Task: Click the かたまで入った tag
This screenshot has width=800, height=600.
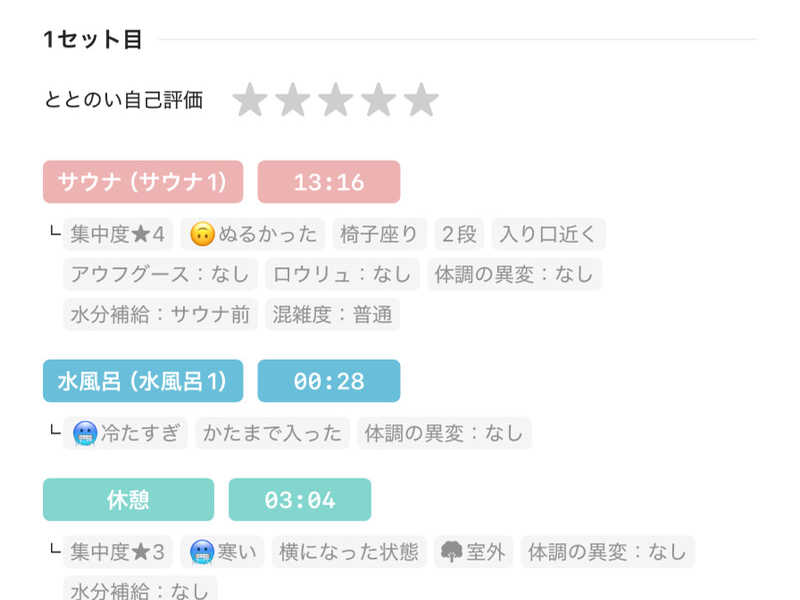Action: coord(273,433)
